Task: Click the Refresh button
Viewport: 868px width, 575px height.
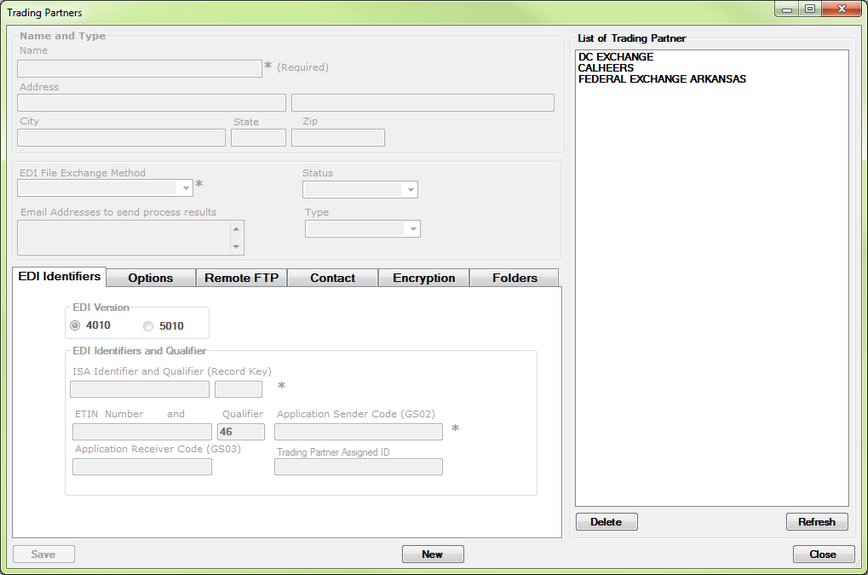Action: [x=816, y=522]
